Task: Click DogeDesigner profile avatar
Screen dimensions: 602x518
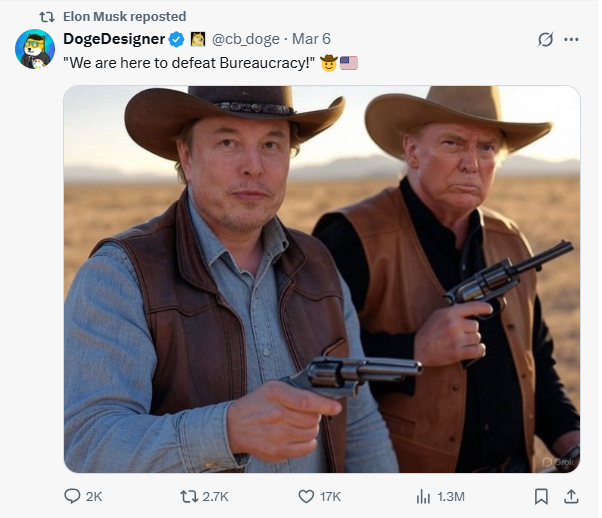Action: (35, 49)
